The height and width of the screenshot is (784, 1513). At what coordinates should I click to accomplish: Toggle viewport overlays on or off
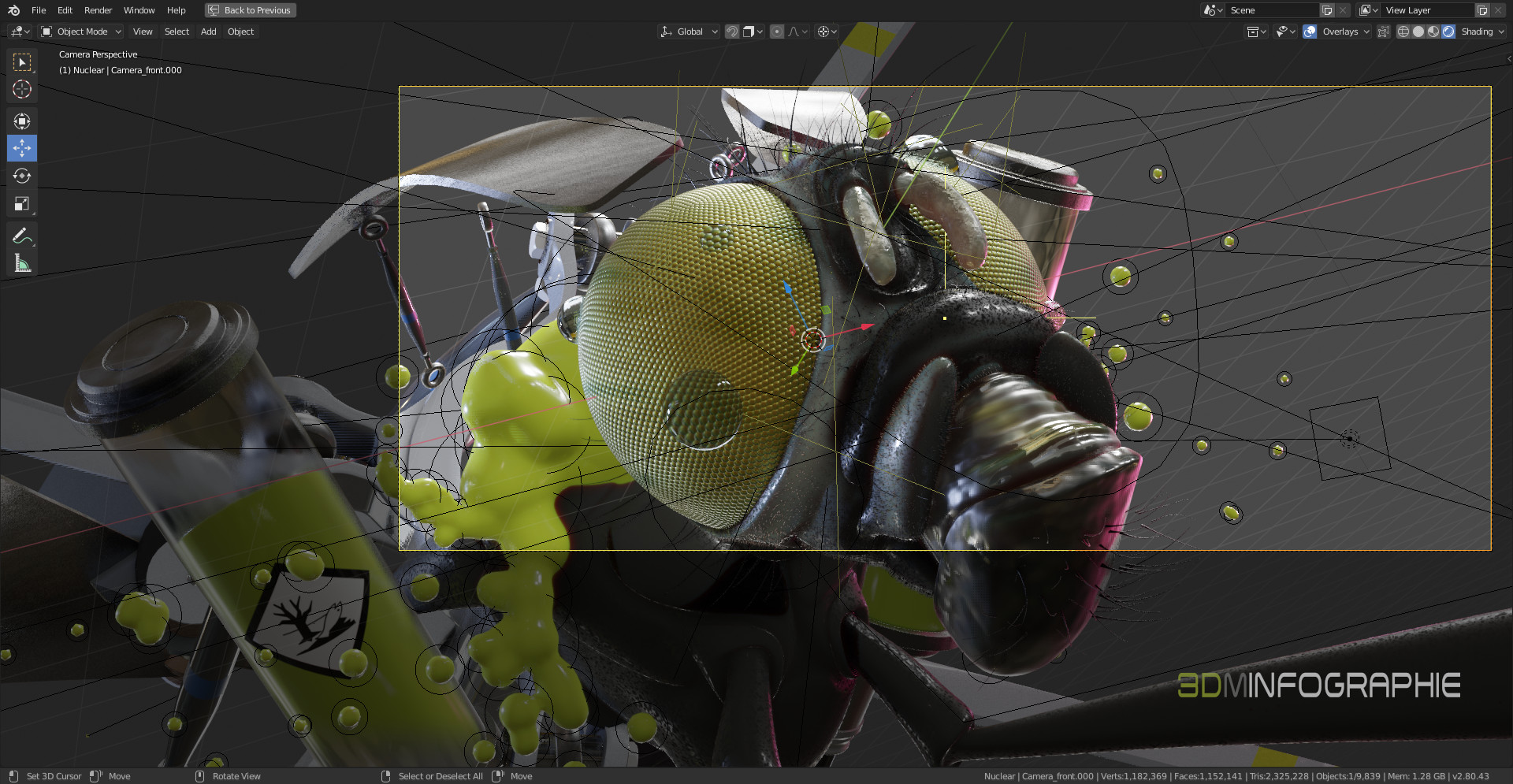pyautogui.click(x=1310, y=32)
